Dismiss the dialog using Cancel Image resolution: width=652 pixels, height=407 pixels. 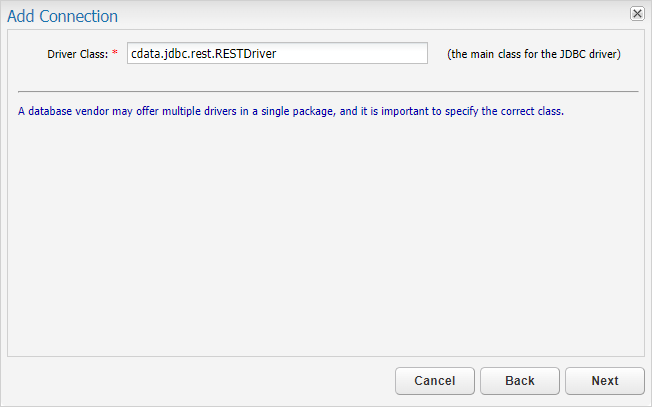point(435,380)
